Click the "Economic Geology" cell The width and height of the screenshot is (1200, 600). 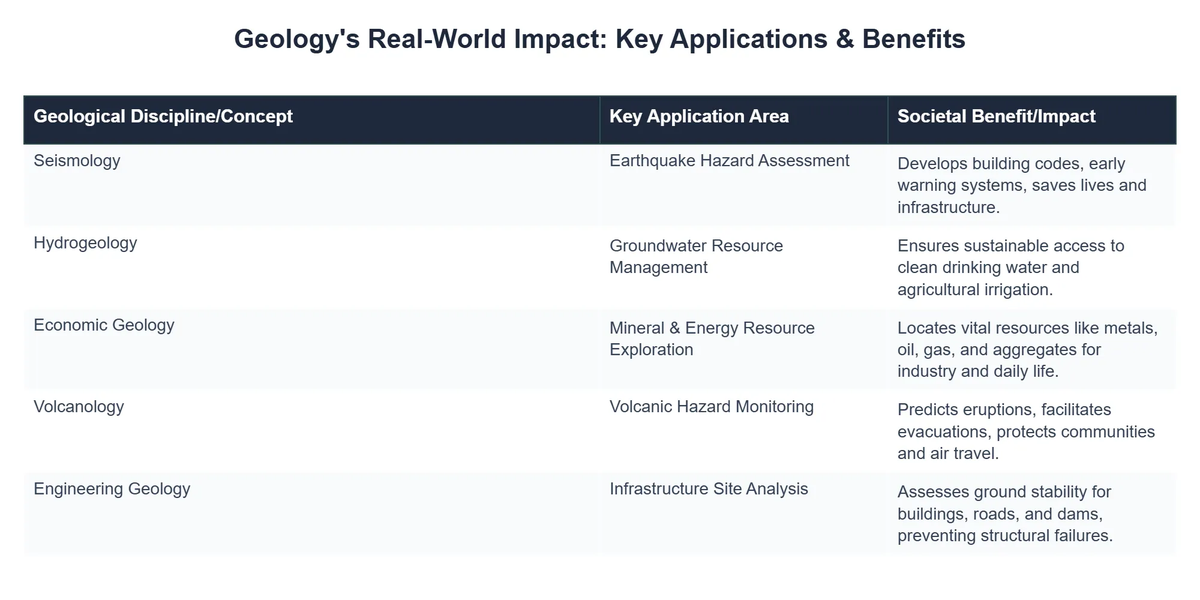(312, 349)
